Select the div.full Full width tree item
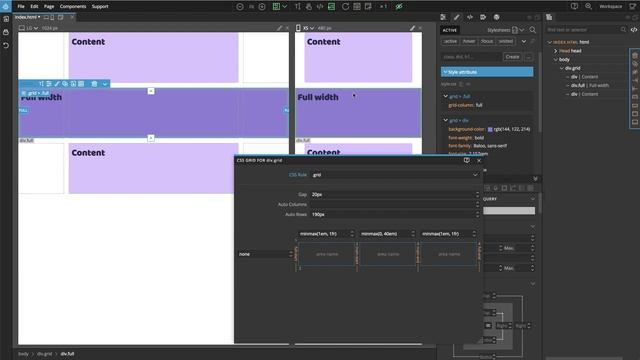 pyautogui.click(x=590, y=85)
